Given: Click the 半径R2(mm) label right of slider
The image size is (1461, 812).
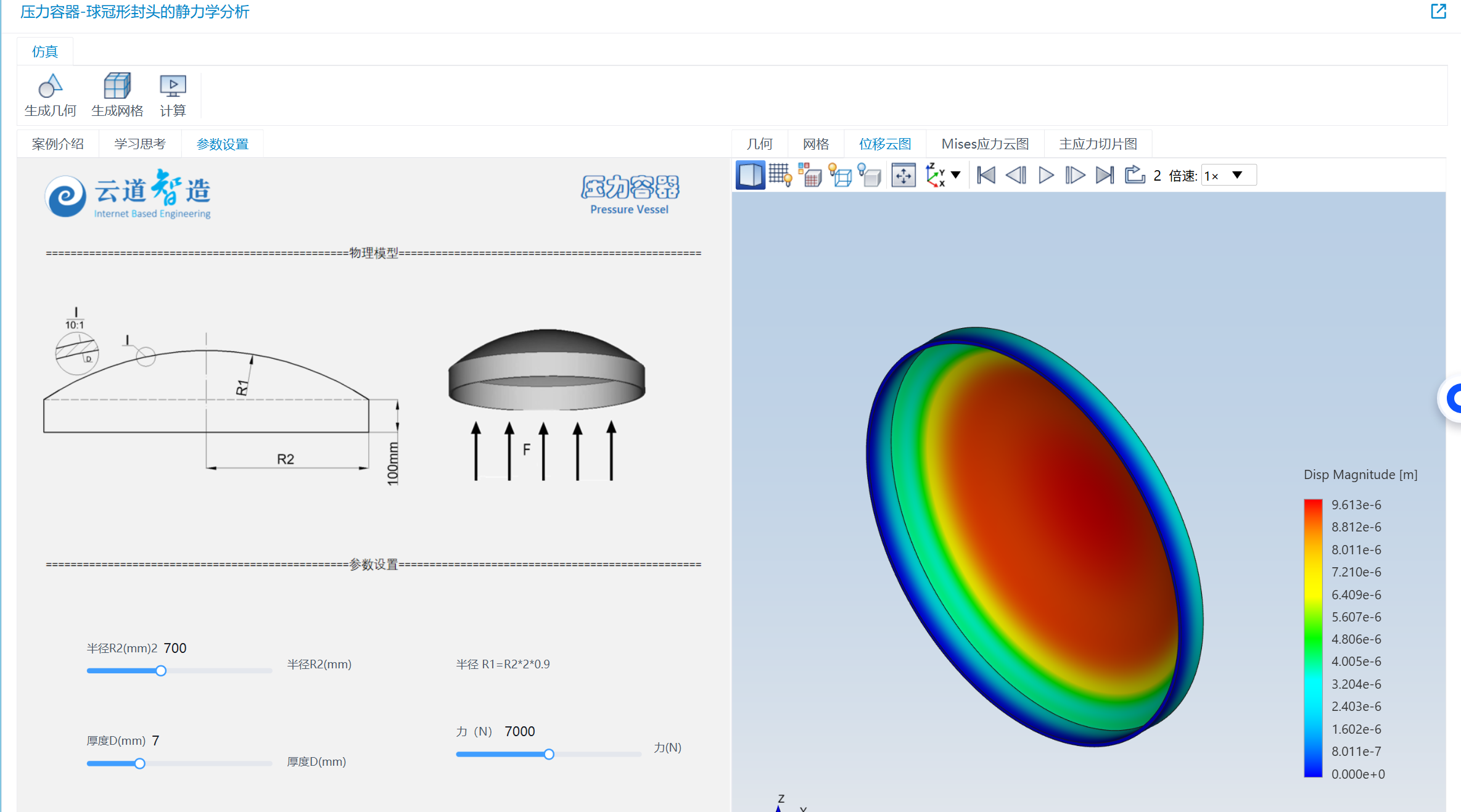Looking at the screenshot, I should (319, 664).
